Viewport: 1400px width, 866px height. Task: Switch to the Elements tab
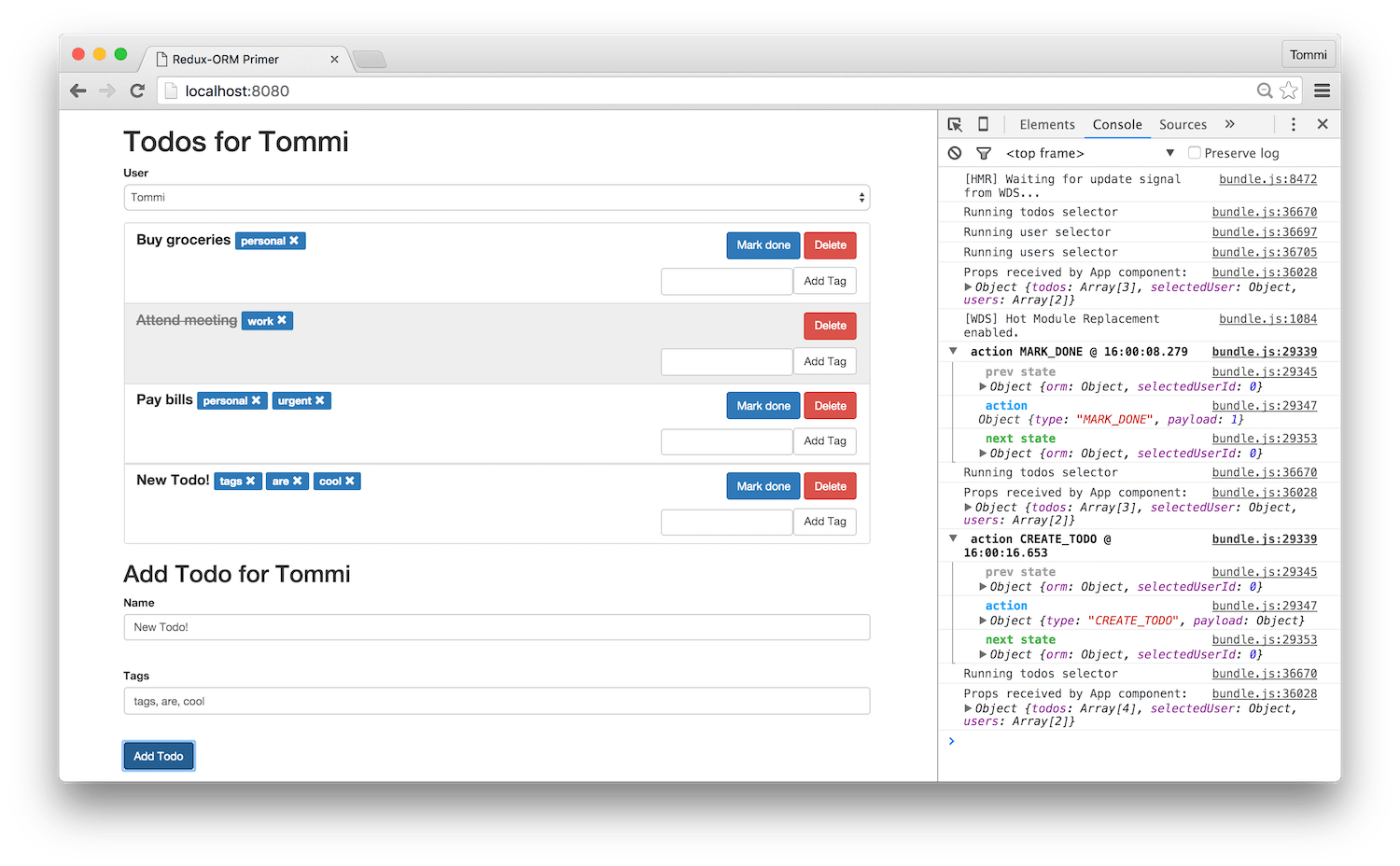pyautogui.click(x=1046, y=123)
